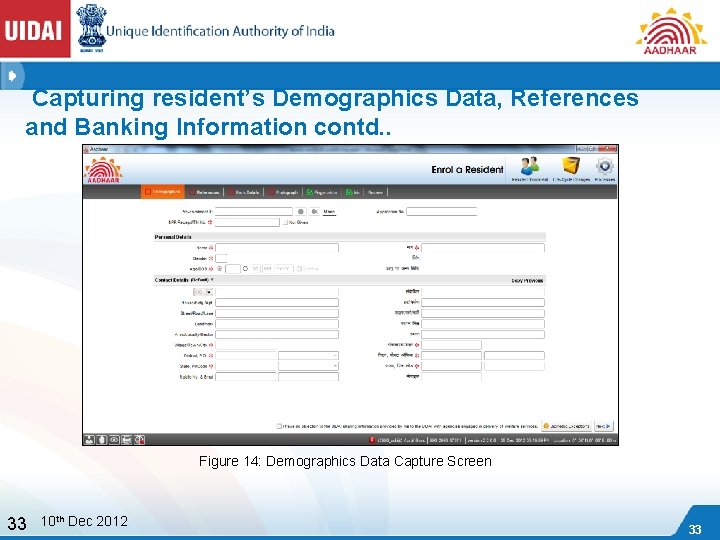Screen dimensions: 720x540
Task: Click the fifth status bar icon with red mark
Action: click(139, 439)
